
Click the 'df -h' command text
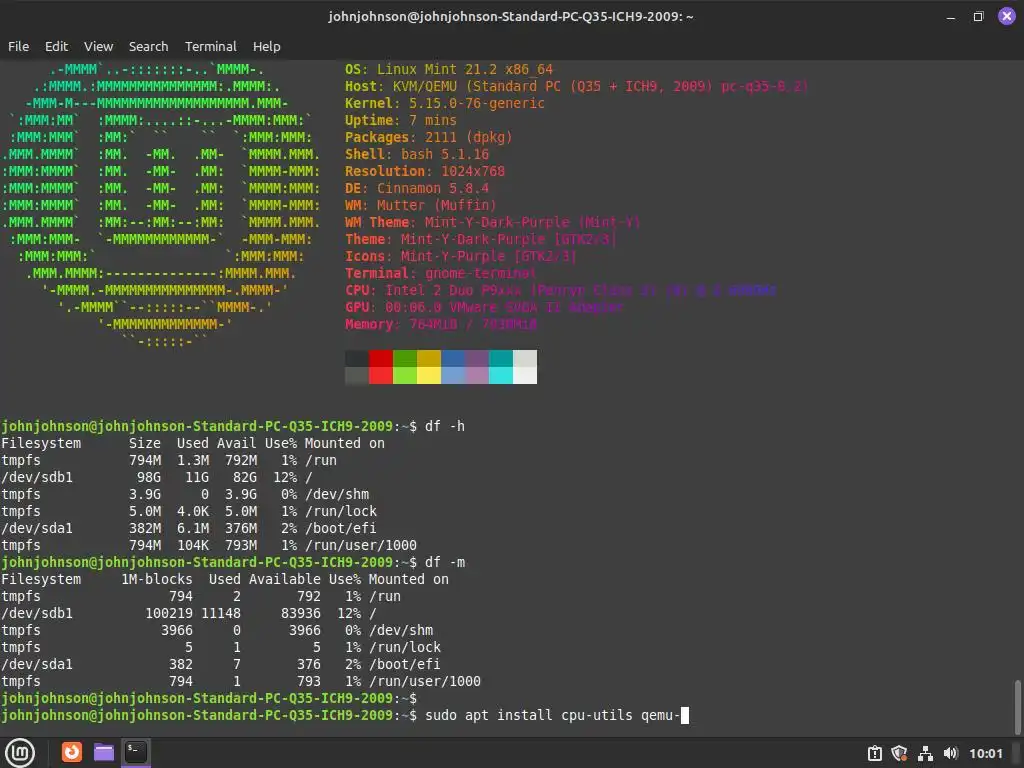click(445, 426)
